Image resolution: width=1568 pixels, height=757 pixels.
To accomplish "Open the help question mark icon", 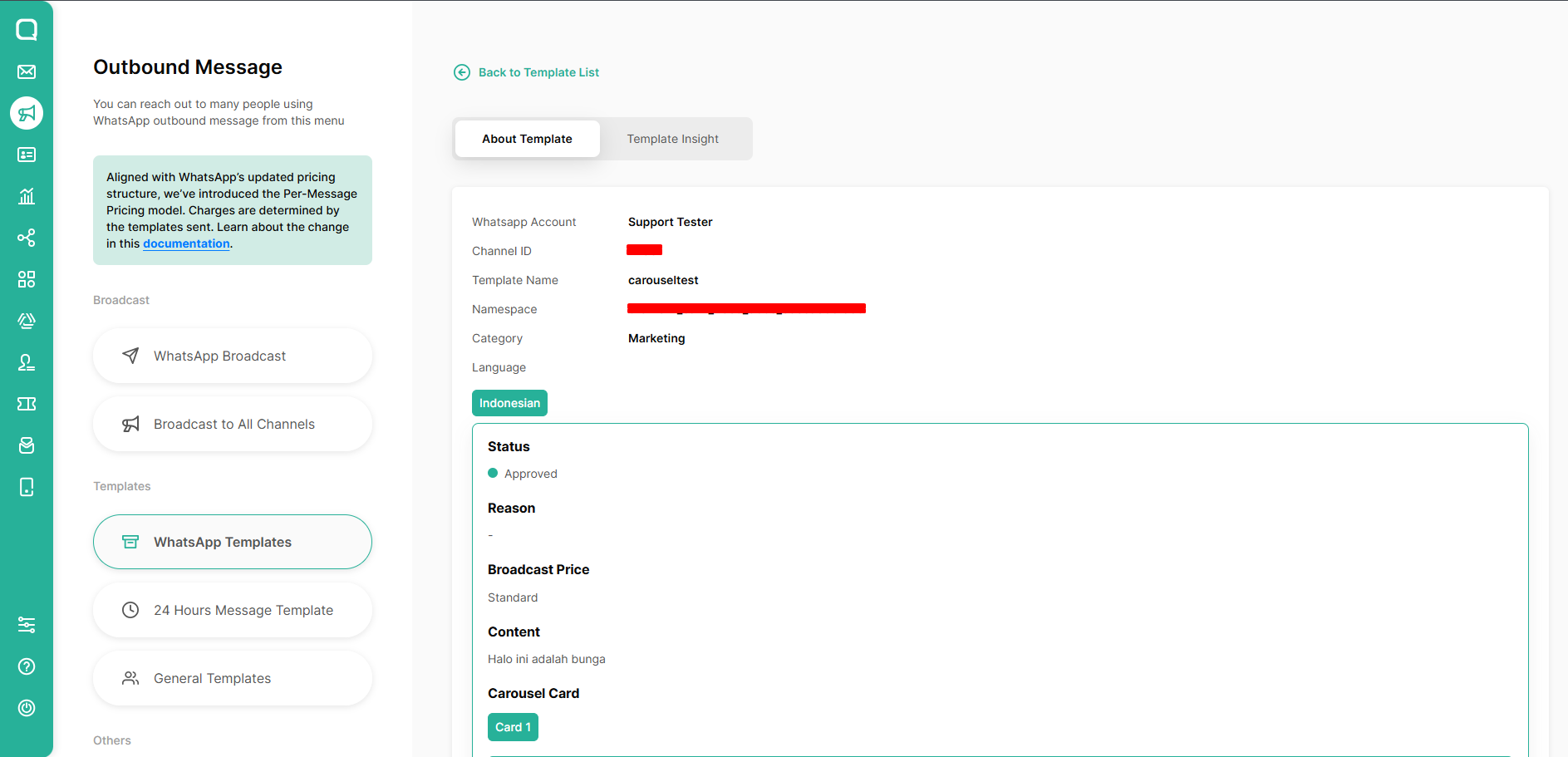I will click(27, 666).
